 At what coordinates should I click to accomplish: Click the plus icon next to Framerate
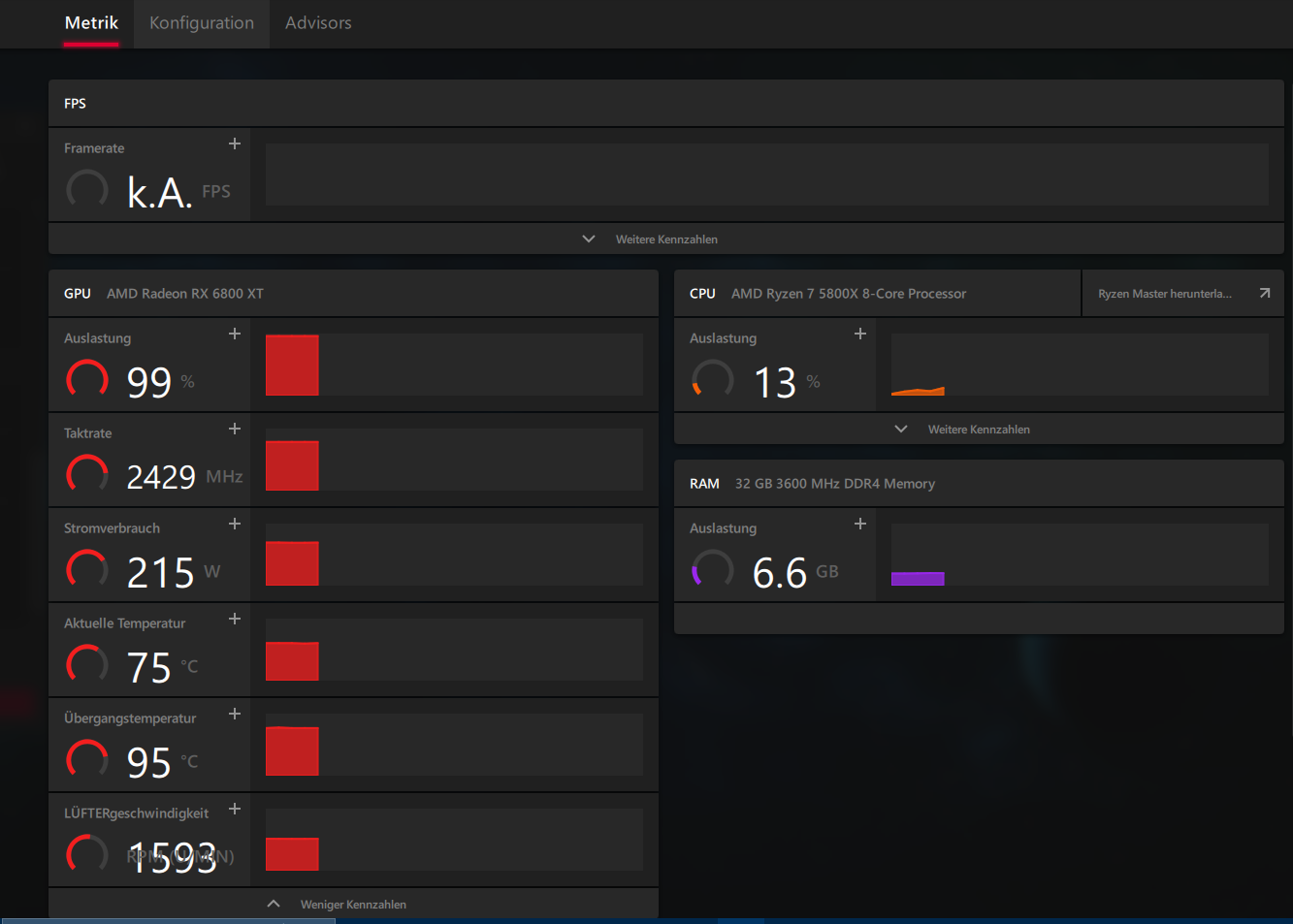coord(235,143)
